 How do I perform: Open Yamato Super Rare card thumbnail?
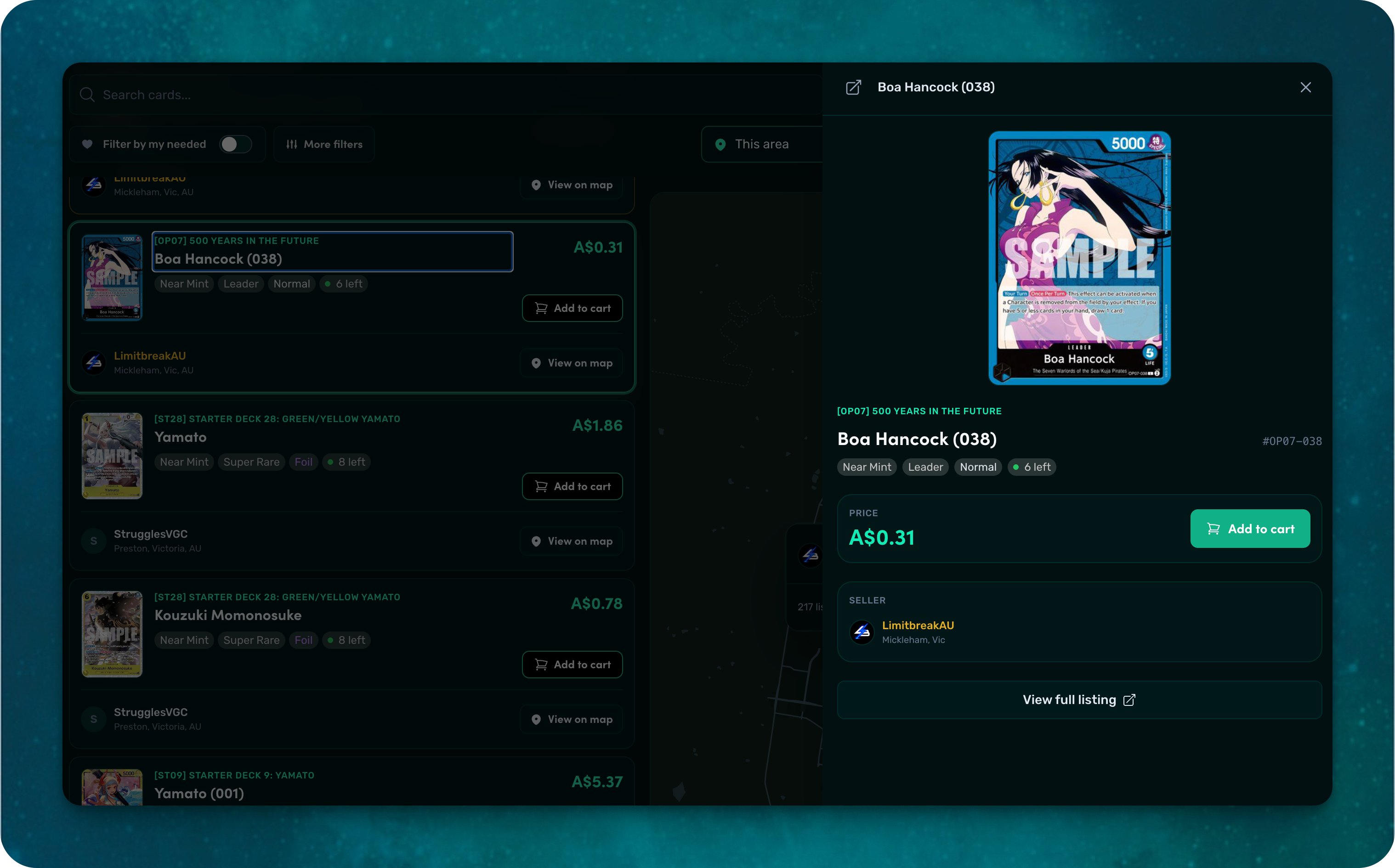point(112,456)
